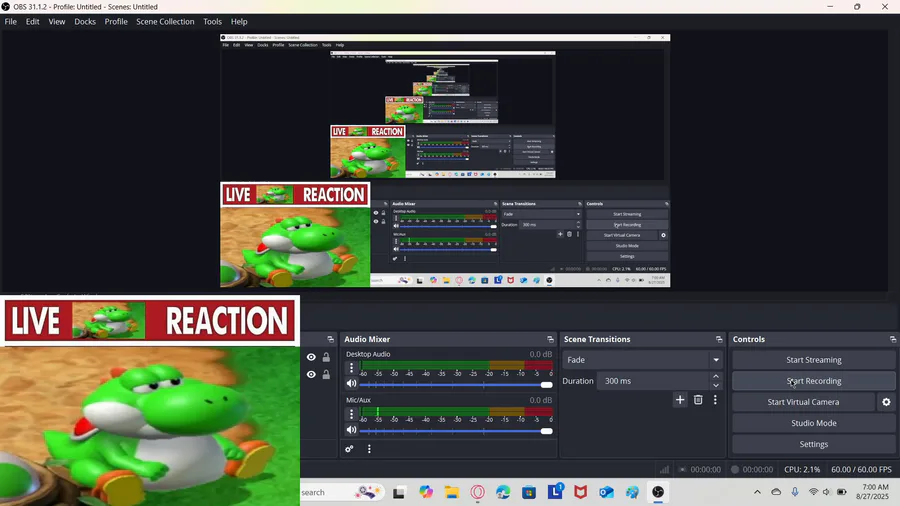Screen dimensions: 900x506
Task: Click the network signal status bar icon
Action: pos(664,469)
